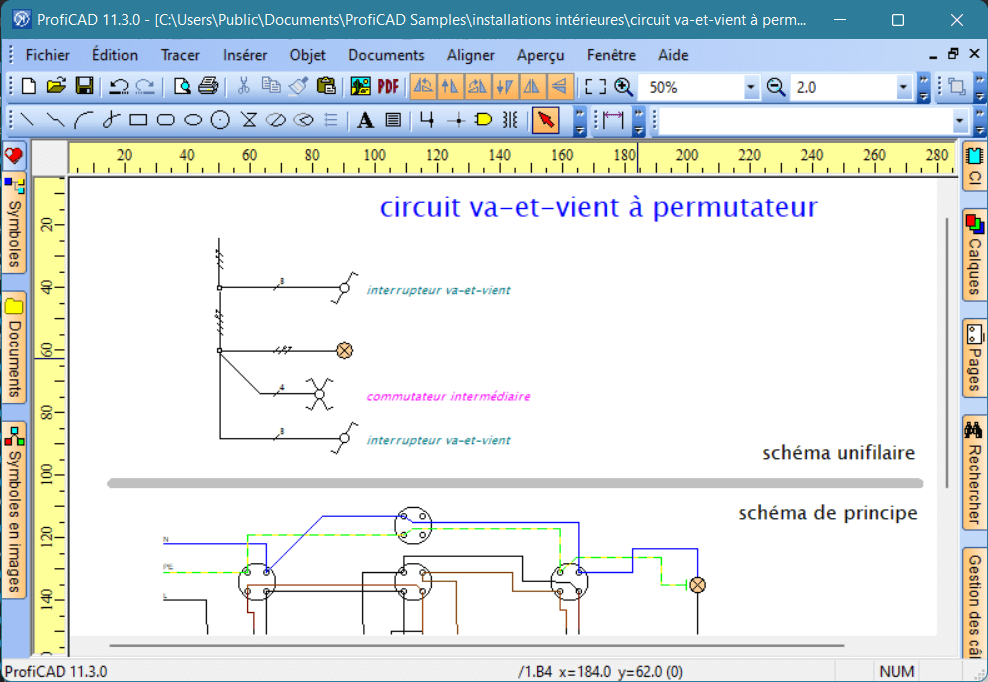Select the yellow wire label tool
The height and width of the screenshot is (682, 988).
click(484, 119)
